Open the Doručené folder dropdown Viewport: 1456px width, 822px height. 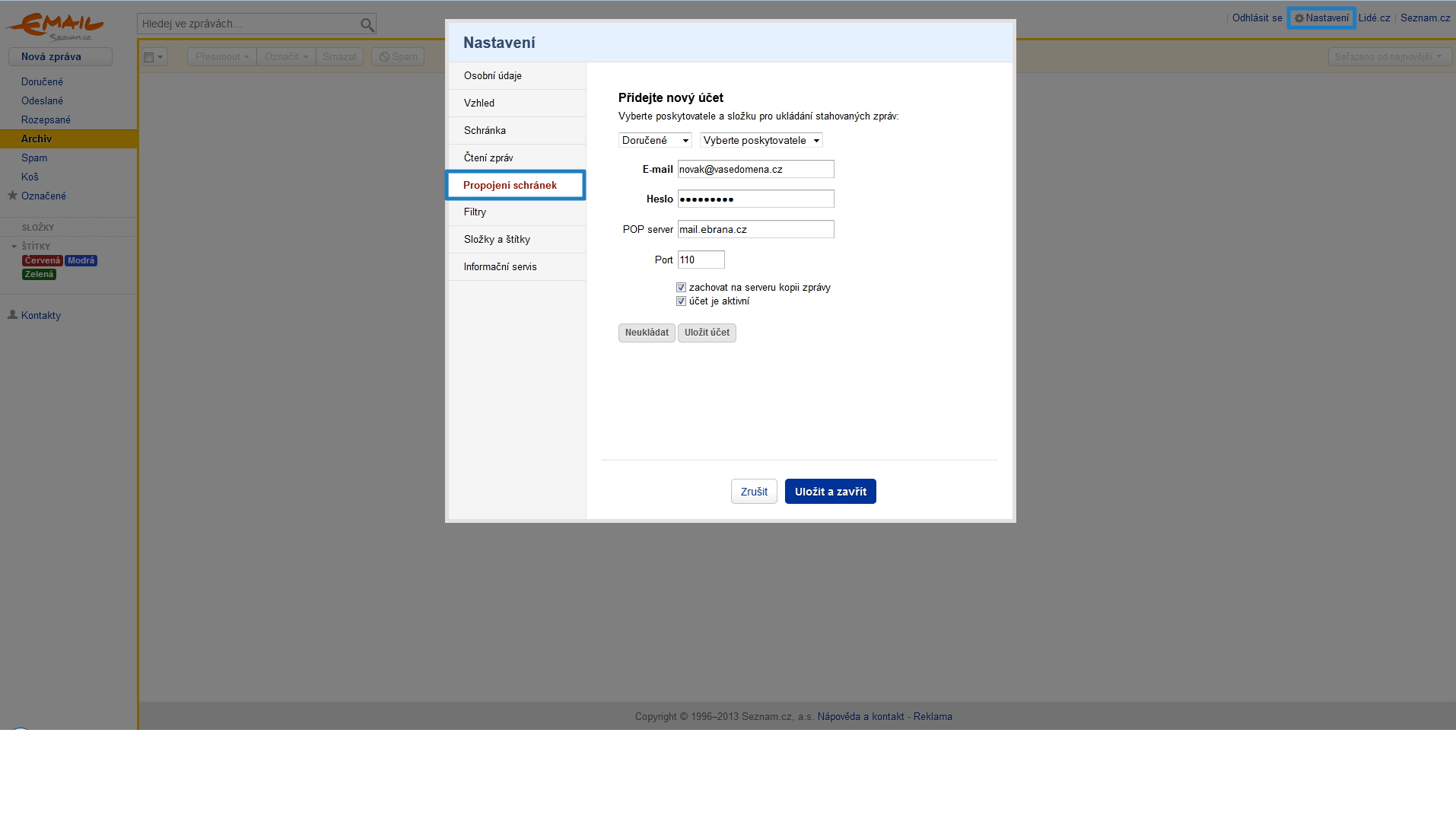(x=655, y=141)
